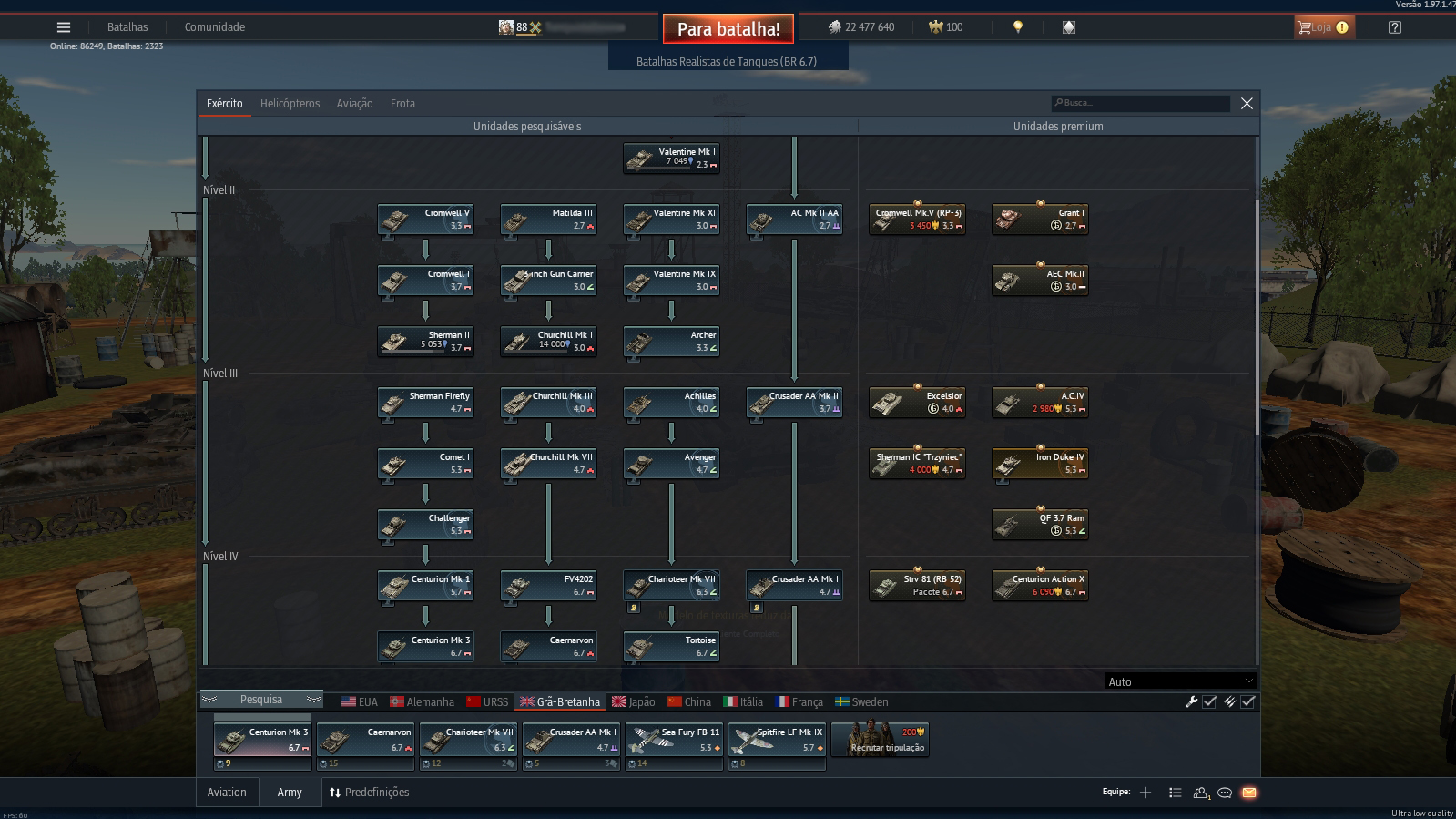Open the chat bubble icon

click(x=1225, y=793)
